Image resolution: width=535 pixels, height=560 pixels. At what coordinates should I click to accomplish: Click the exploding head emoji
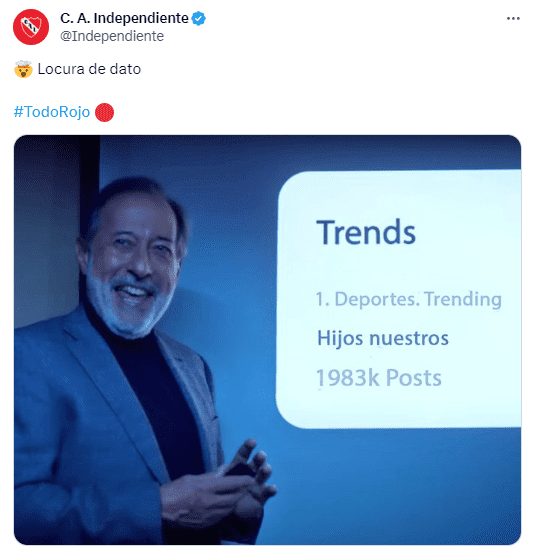[24, 69]
